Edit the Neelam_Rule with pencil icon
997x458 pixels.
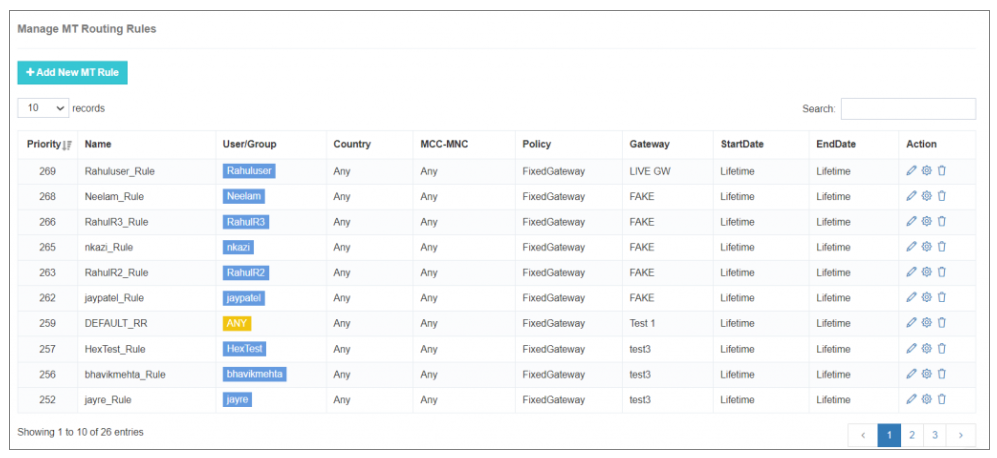click(911, 196)
